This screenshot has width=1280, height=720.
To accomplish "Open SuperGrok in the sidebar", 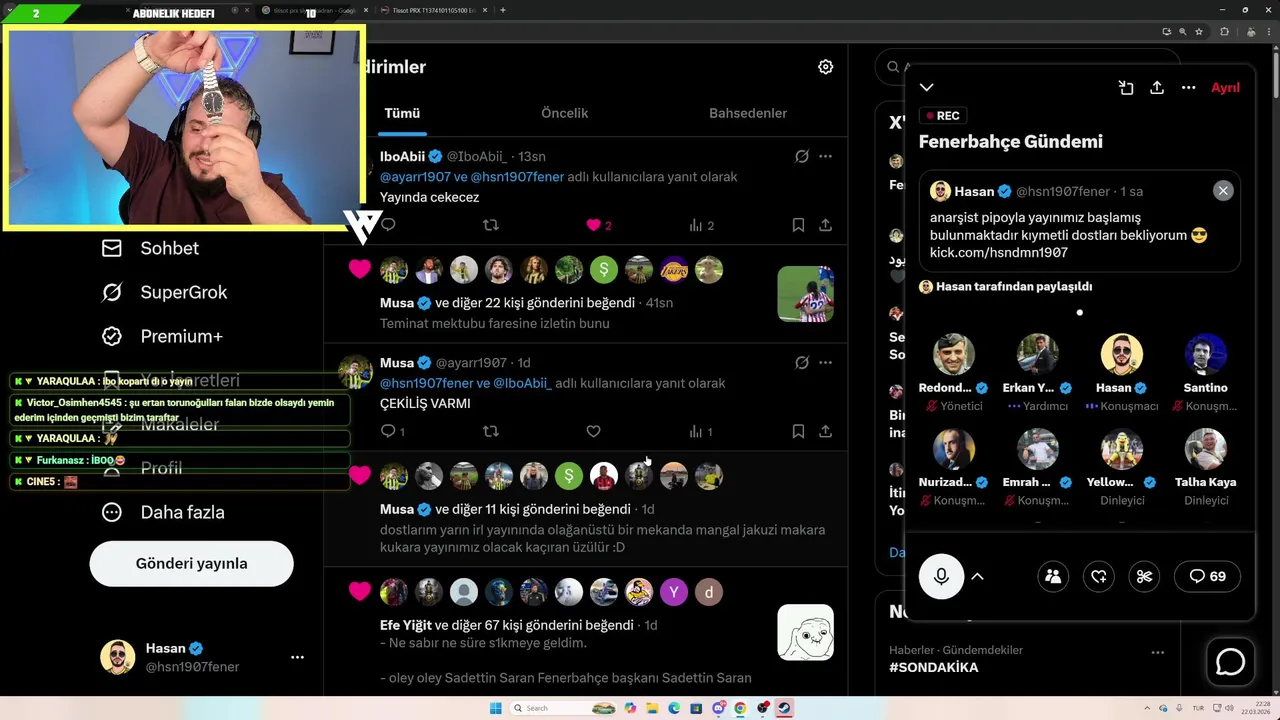I will (164, 292).
